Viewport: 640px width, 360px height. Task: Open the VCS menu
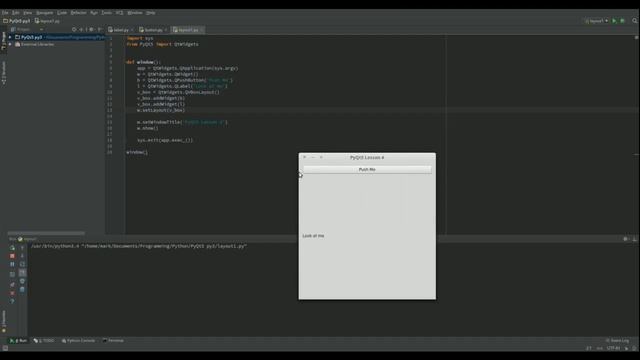click(120, 13)
